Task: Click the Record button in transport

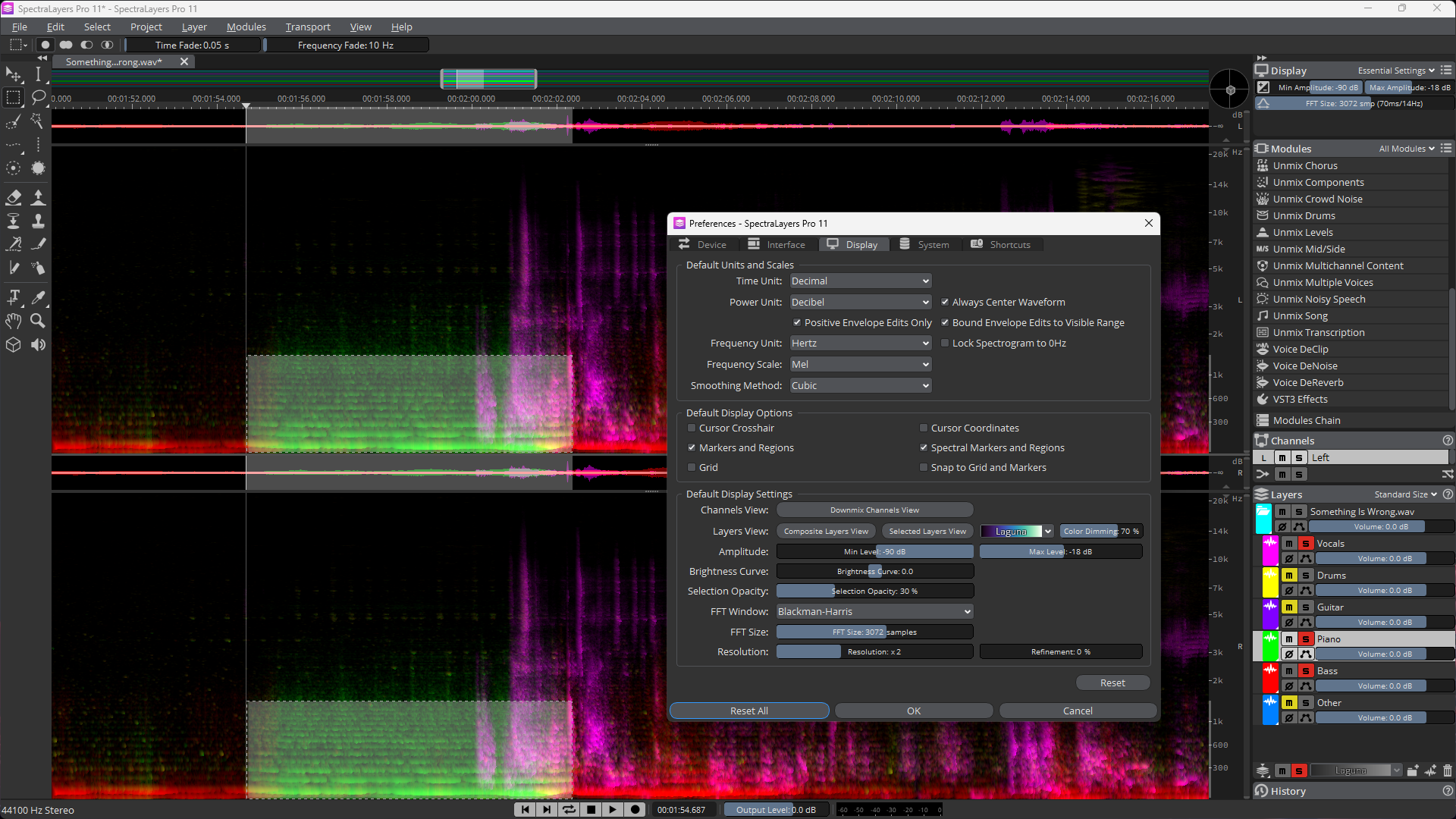Action: (x=635, y=809)
